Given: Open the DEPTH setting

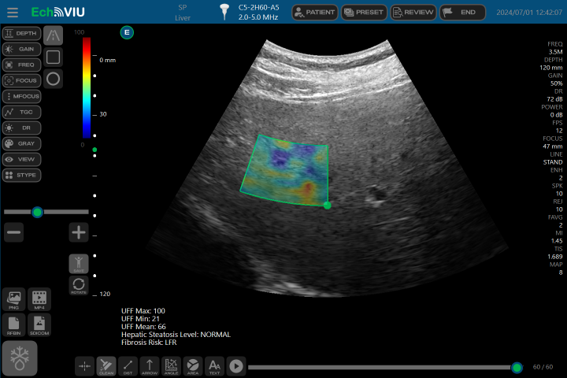Looking at the screenshot, I should pyautogui.click(x=22, y=33).
